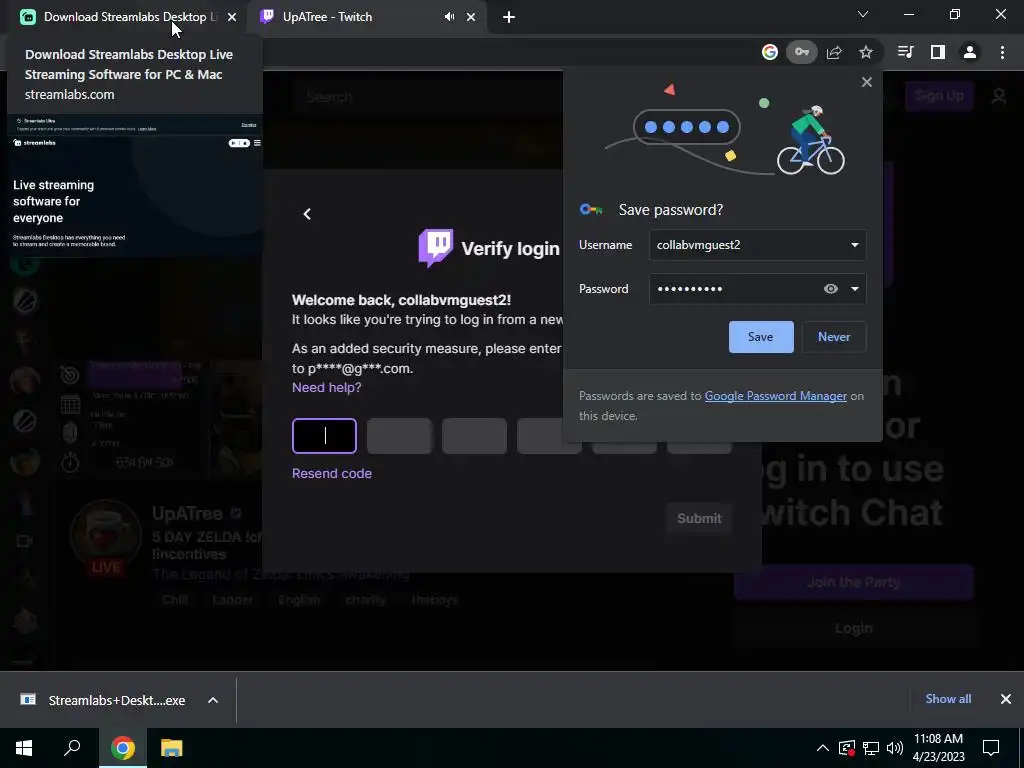Open the Chrome profile avatar
This screenshot has width=1024, height=768.
click(970, 52)
